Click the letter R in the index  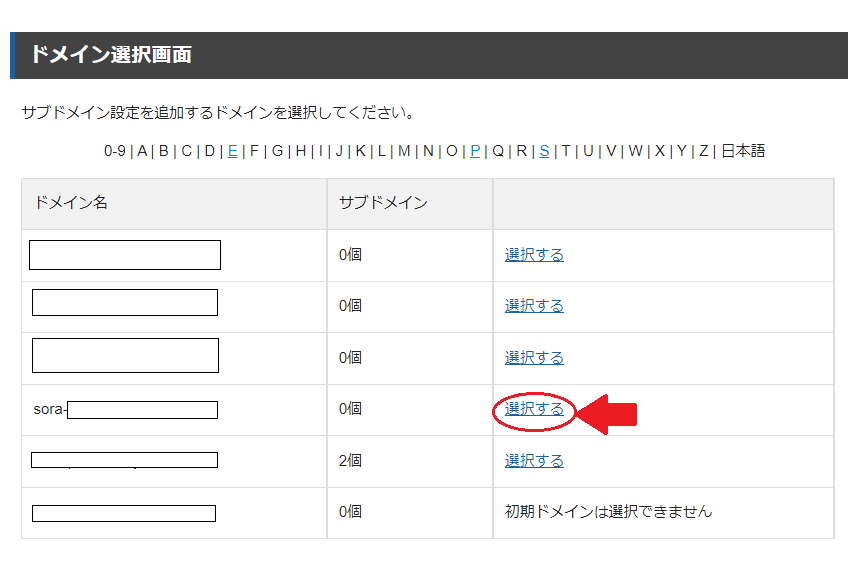(522, 151)
